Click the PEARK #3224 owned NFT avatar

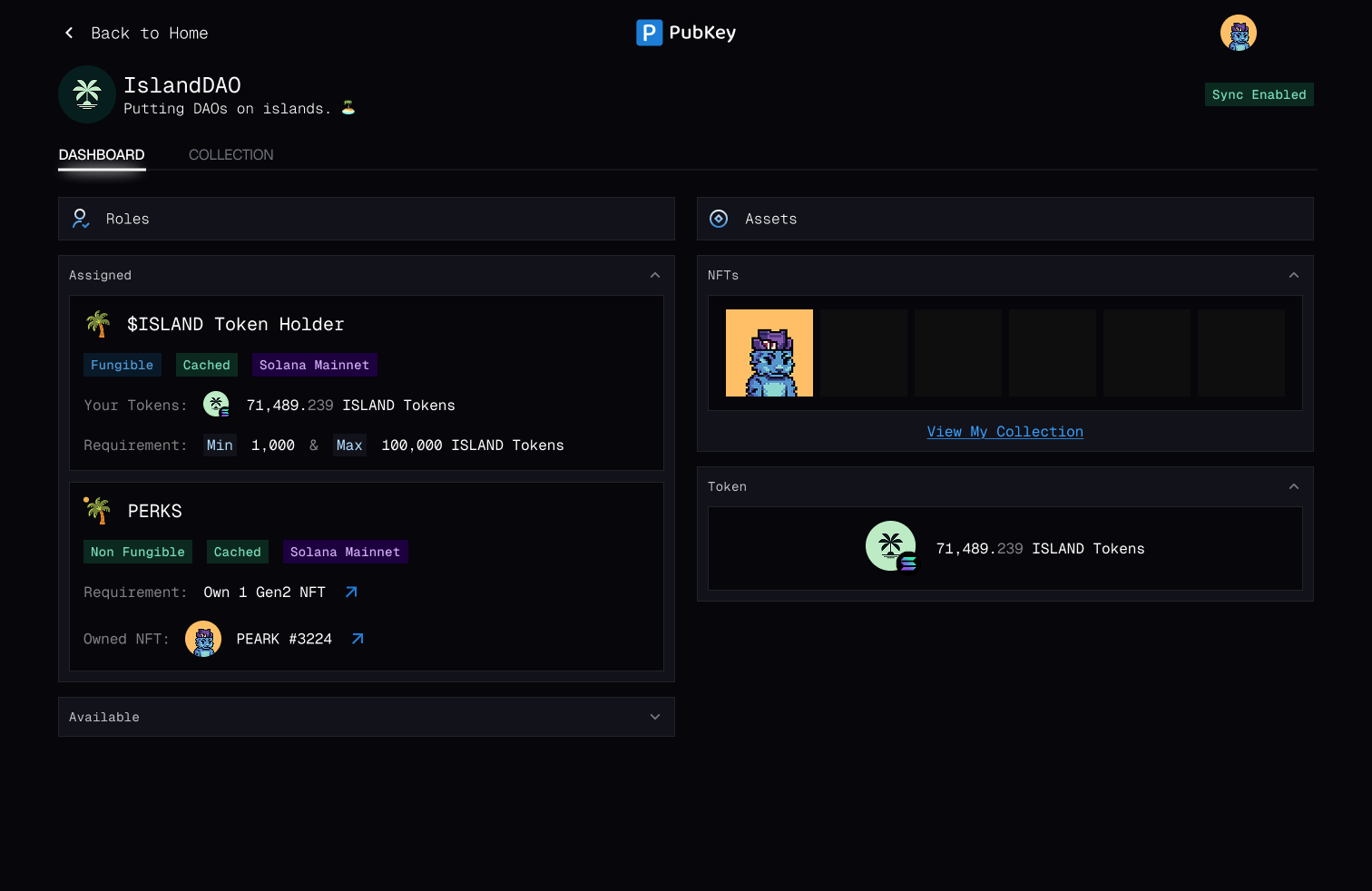(203, 639)
